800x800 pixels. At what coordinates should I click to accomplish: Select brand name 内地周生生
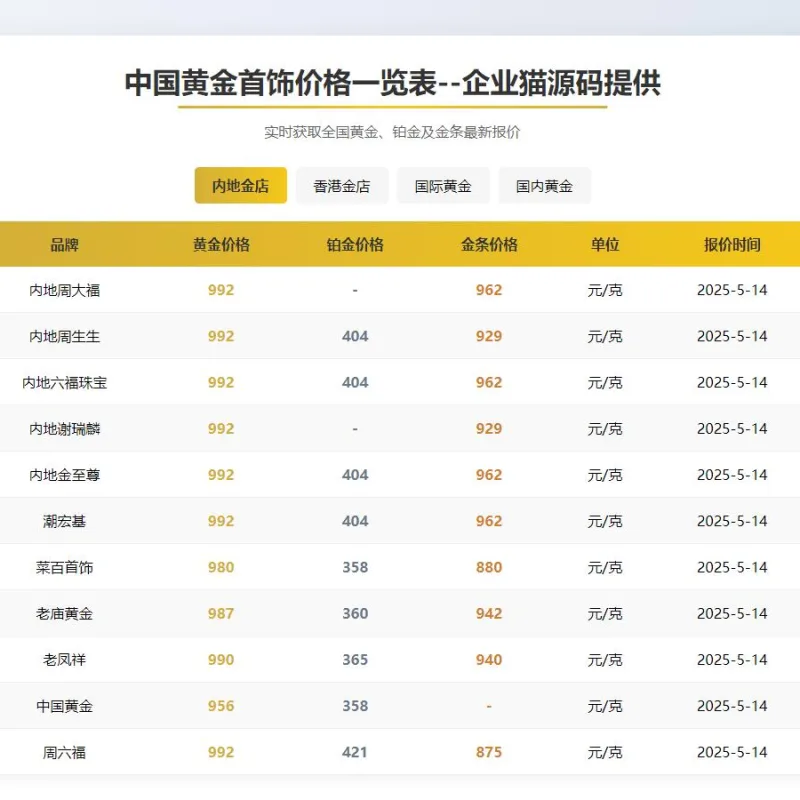click(64, 336)
